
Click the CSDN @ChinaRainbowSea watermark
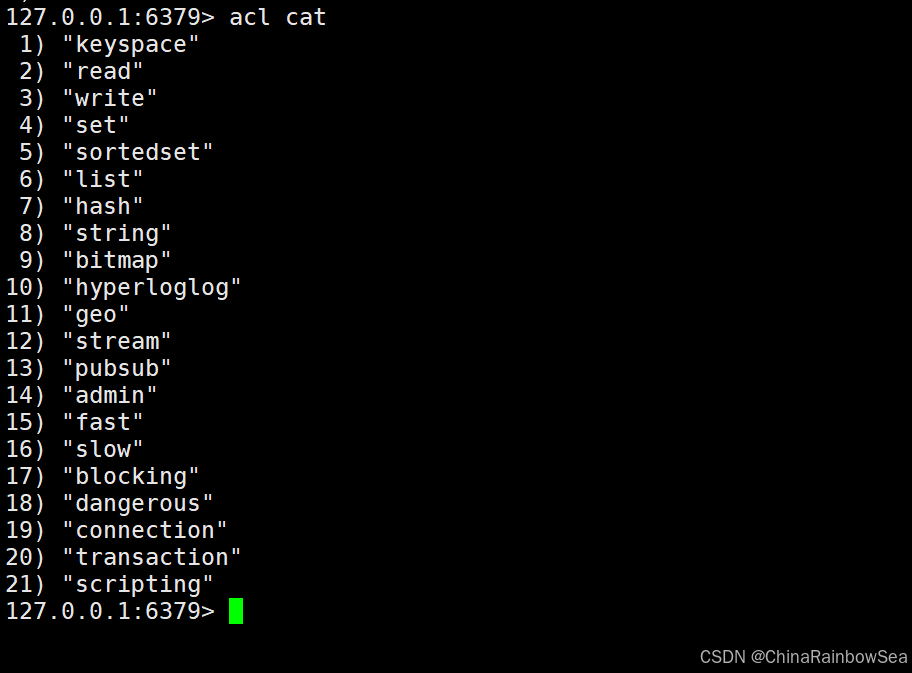[x=804, y=657]
